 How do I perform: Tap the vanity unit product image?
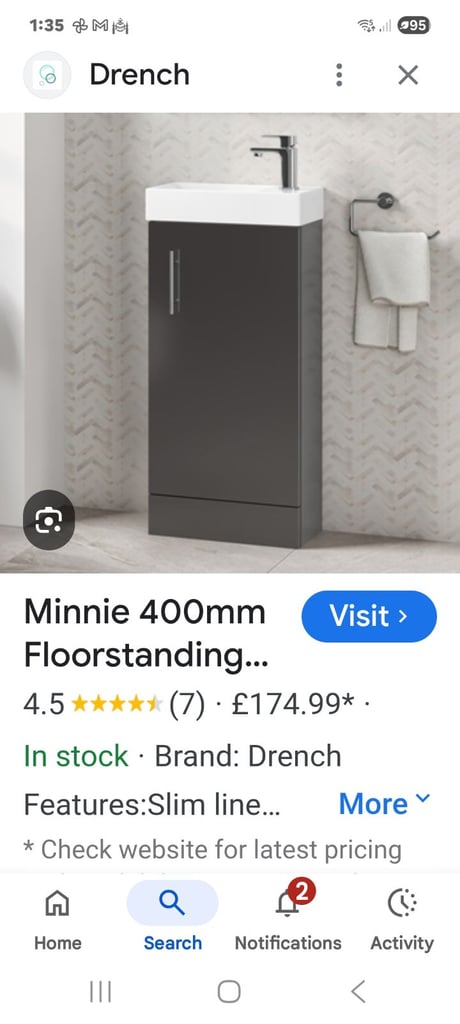(x=230, y=343)
